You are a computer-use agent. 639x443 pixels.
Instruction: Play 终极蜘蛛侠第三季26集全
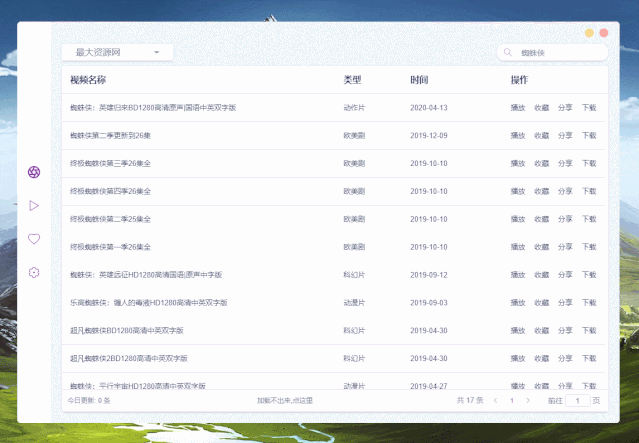[518, 163]
